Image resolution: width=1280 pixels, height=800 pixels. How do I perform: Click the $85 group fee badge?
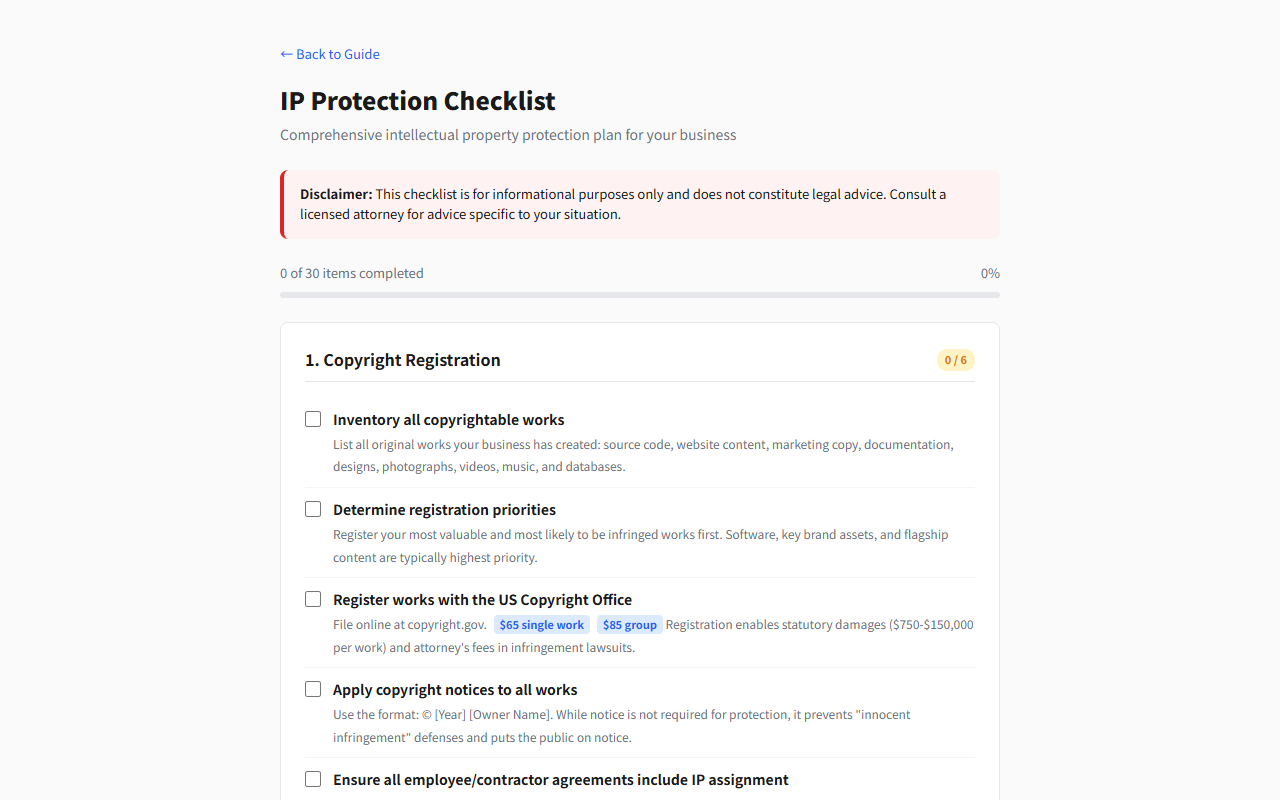pos(629,625)
